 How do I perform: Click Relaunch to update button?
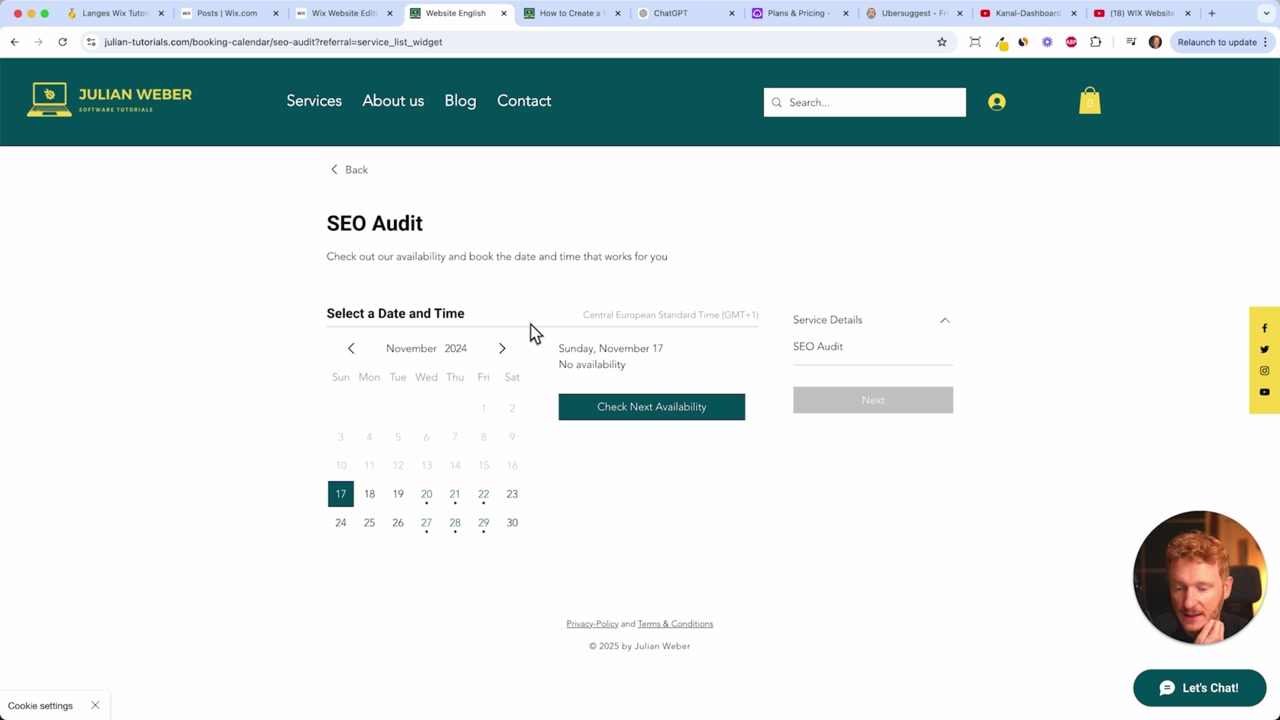[x=1217, y=42]
